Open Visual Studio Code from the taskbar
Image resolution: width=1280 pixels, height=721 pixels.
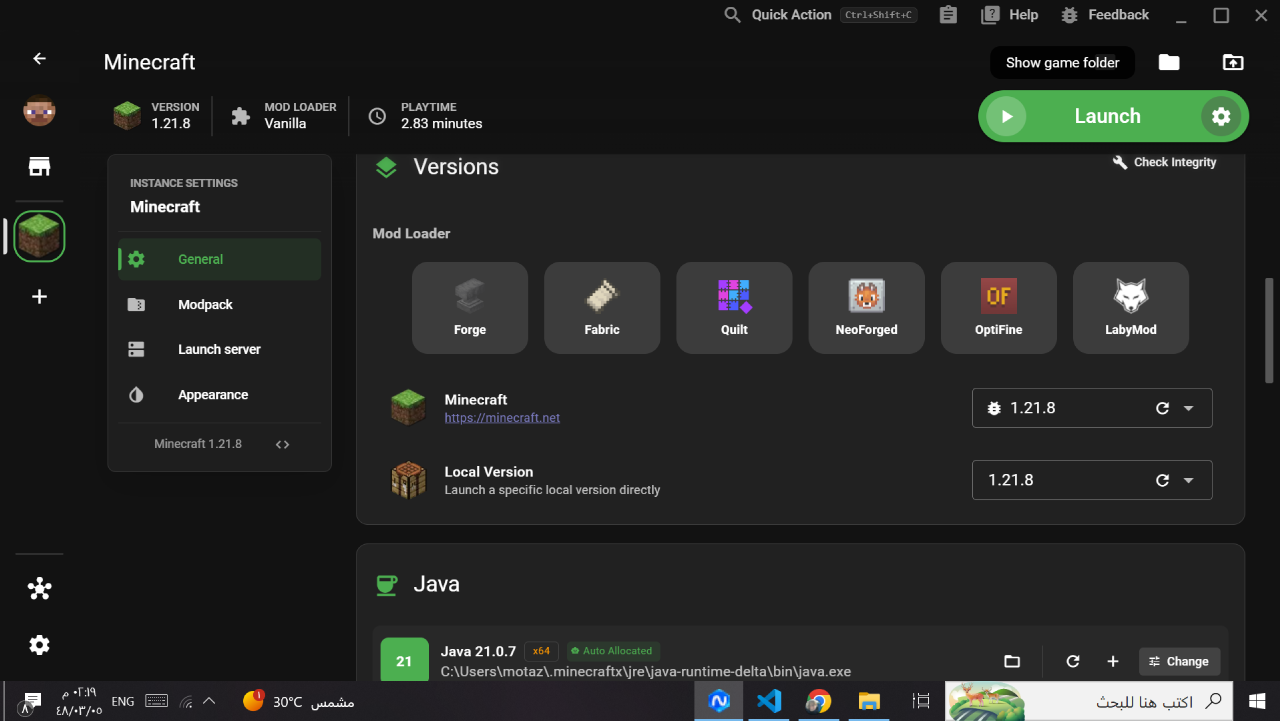[x=769, y=701]
